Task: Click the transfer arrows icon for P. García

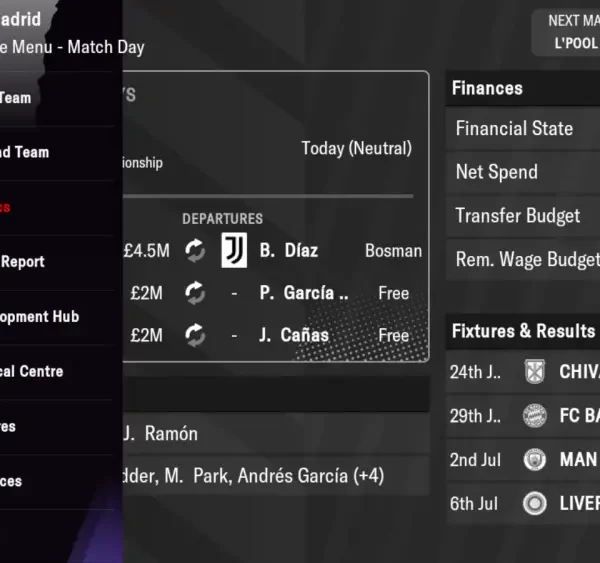Action: [196, 293]
